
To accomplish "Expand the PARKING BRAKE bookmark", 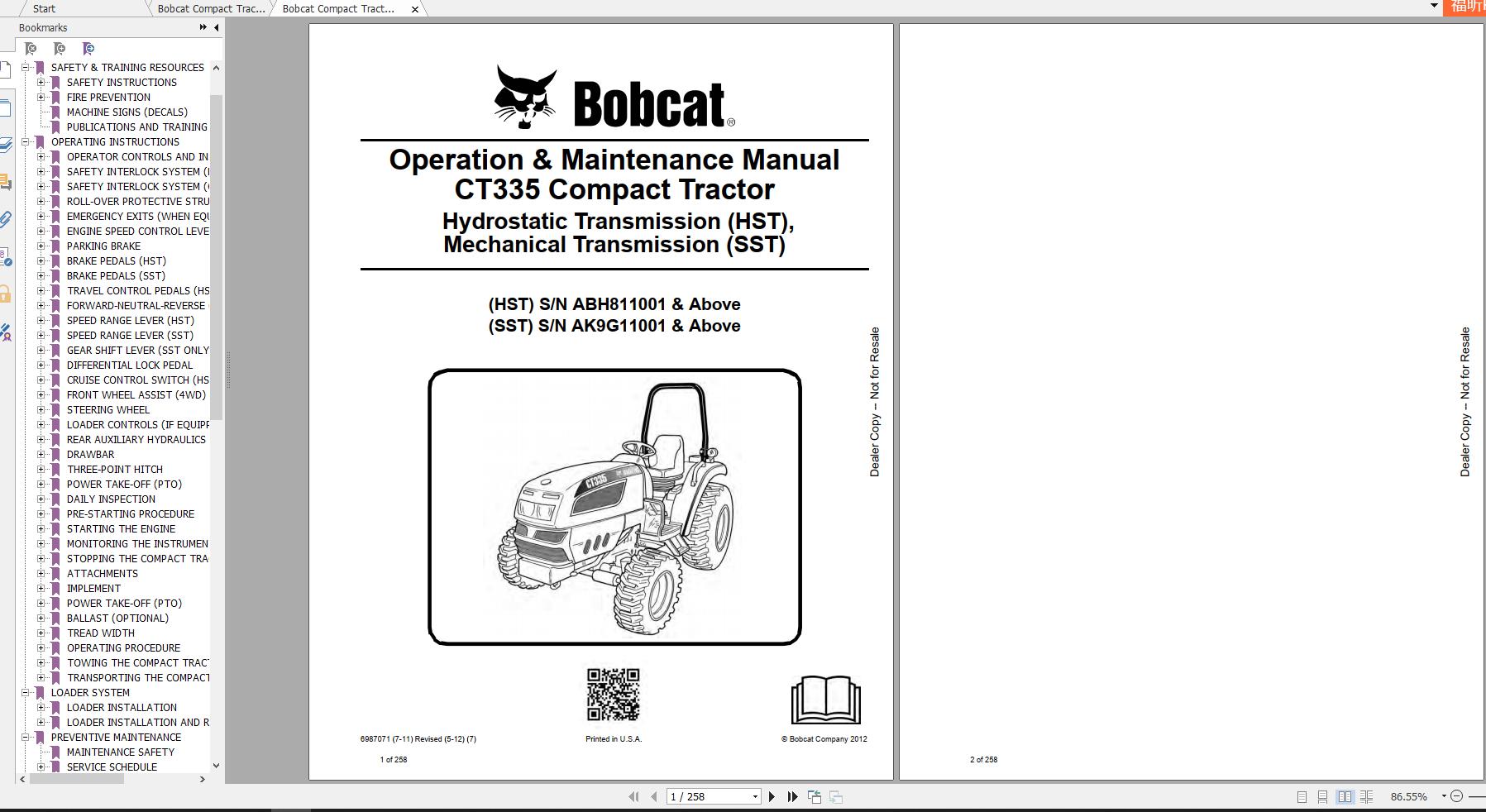I will pos(43,246).
